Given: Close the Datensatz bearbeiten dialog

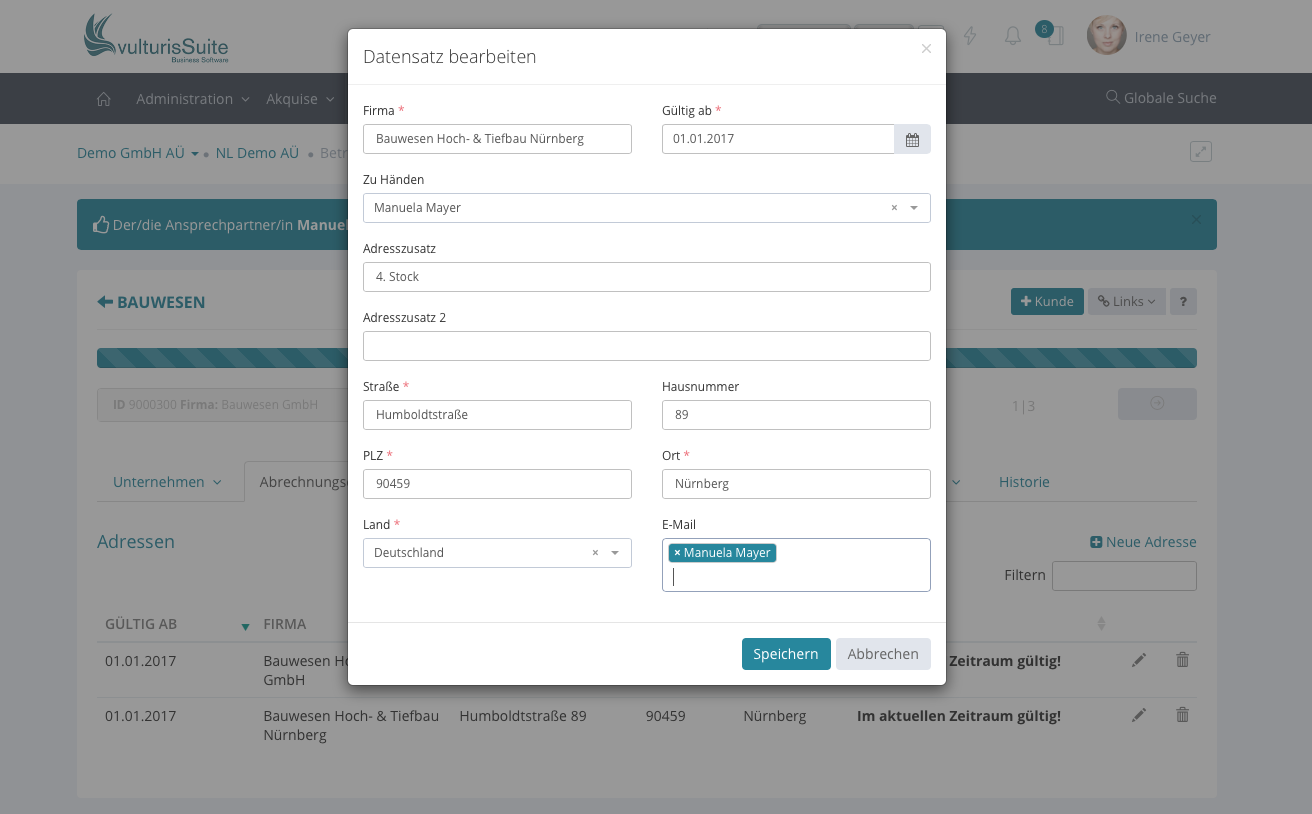Looking at the screenshot, I should pyautogui.click(x=926, y=49).
